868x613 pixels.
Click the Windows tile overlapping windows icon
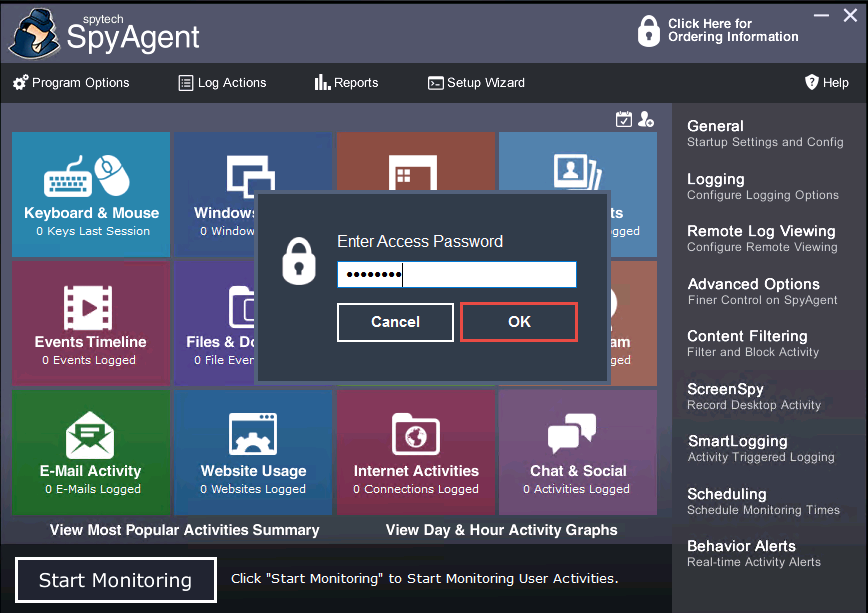point(251,176)
